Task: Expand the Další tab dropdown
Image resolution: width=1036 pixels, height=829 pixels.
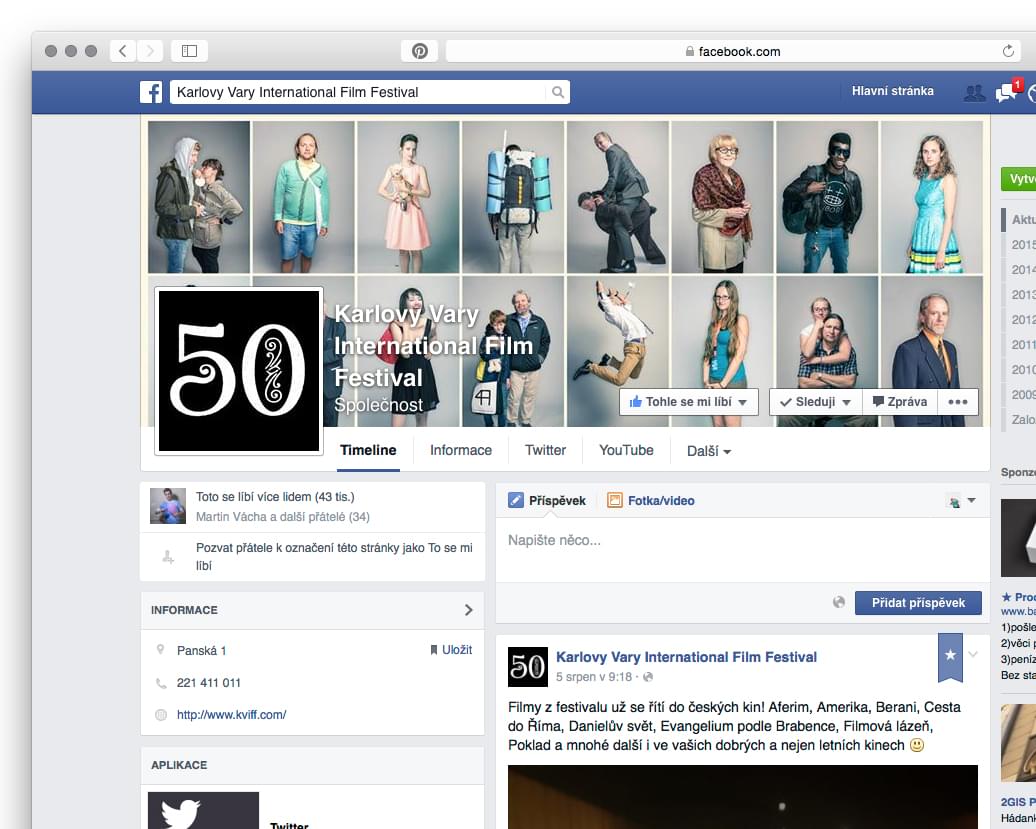Action: click(x=708, y=451)
